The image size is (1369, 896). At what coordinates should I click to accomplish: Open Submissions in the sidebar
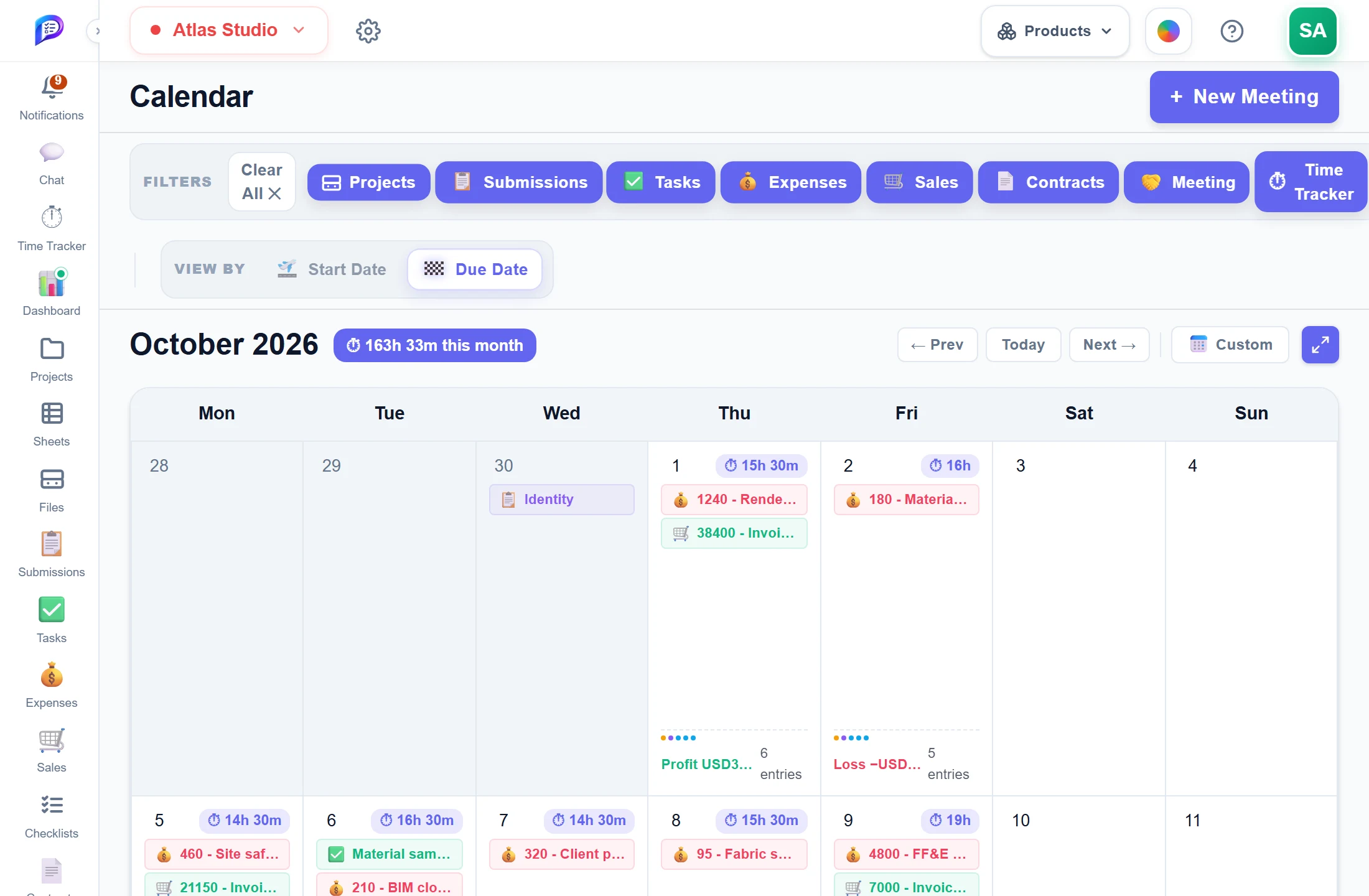52,555
